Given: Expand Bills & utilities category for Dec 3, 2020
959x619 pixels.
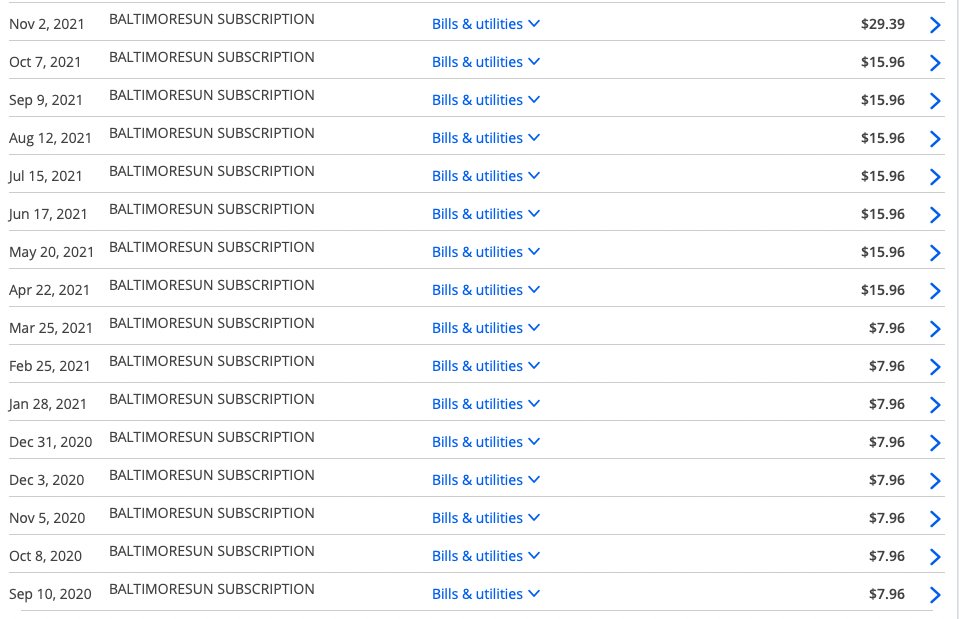Looking at the screenshot, I should coord(486,480).
